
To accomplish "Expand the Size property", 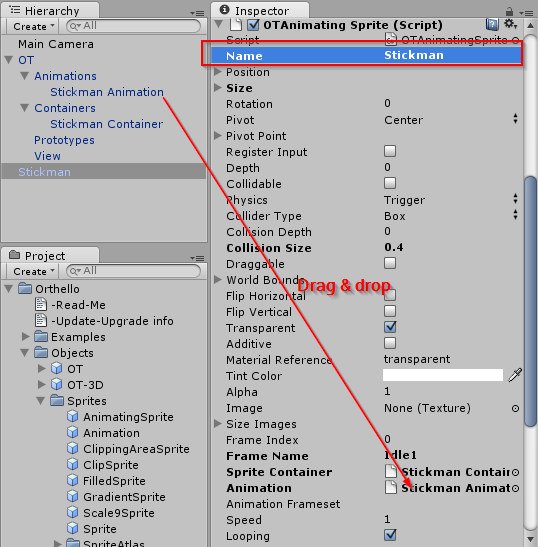I will (218, 88).
